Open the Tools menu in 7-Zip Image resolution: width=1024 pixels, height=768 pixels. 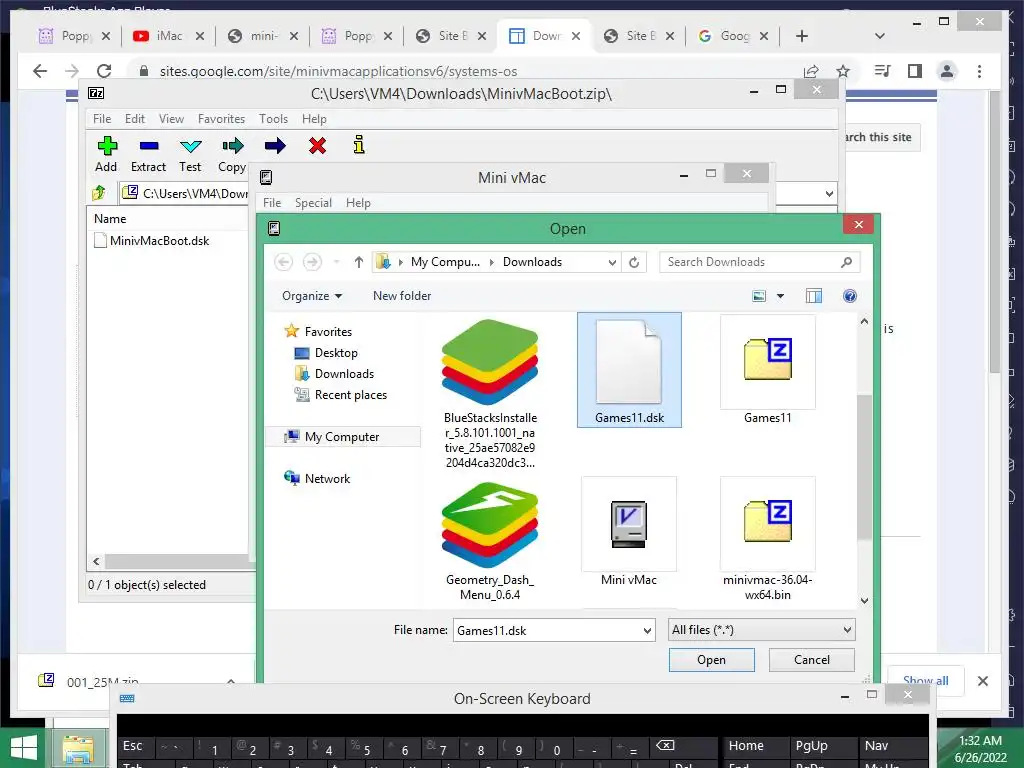tap(273, 119)
